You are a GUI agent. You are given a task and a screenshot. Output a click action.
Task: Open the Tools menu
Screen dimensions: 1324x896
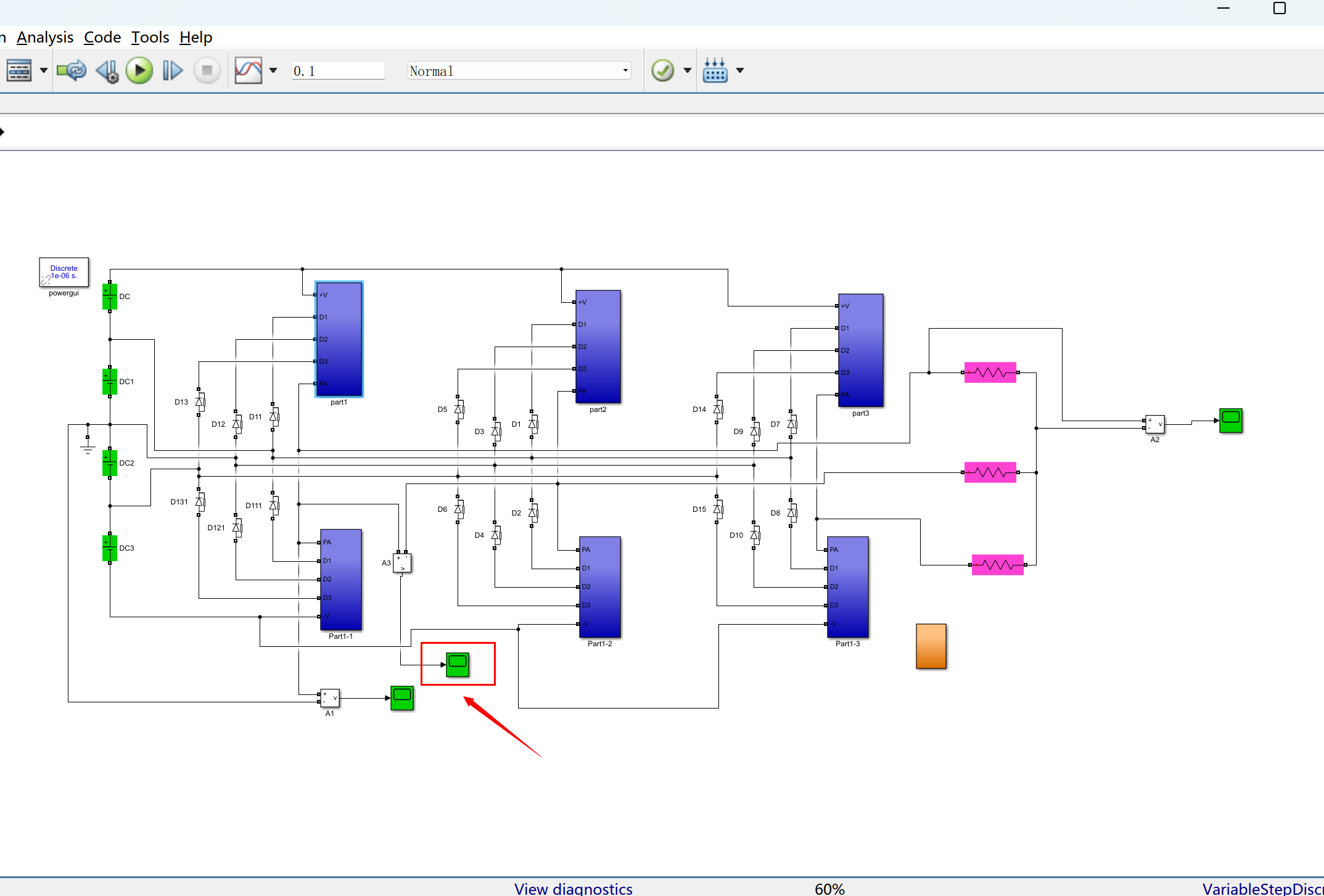click(150, 38)
